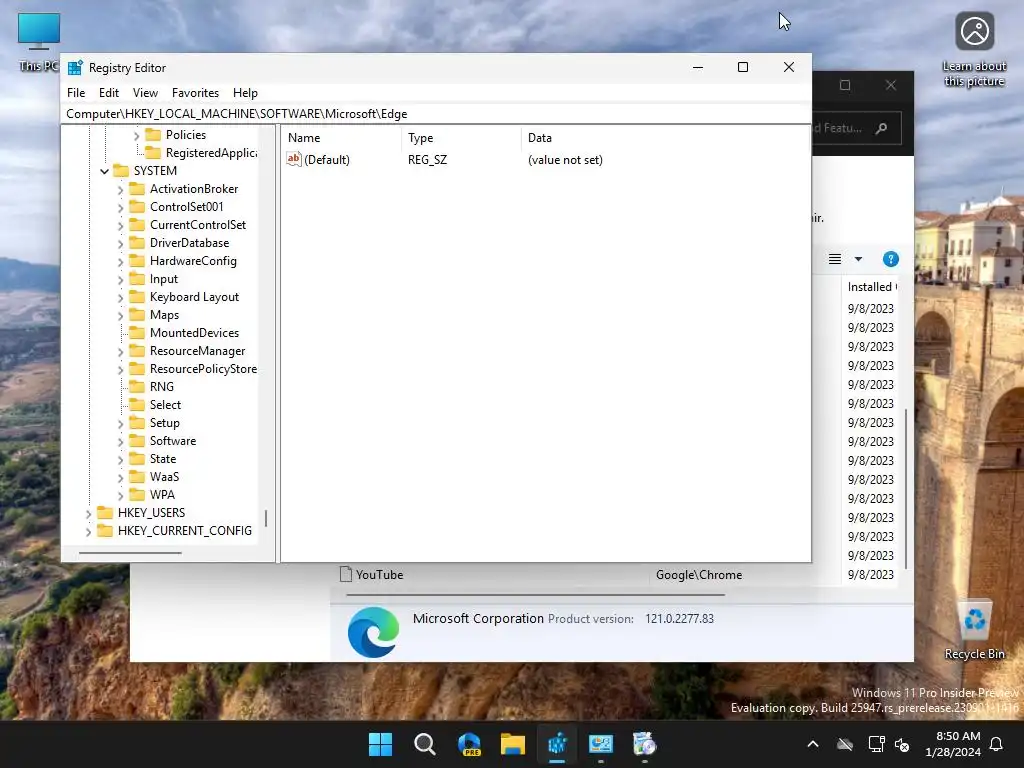Select the REG_SZ type cell
This screenshot has width=1024, height=768.
coord(427,160)
